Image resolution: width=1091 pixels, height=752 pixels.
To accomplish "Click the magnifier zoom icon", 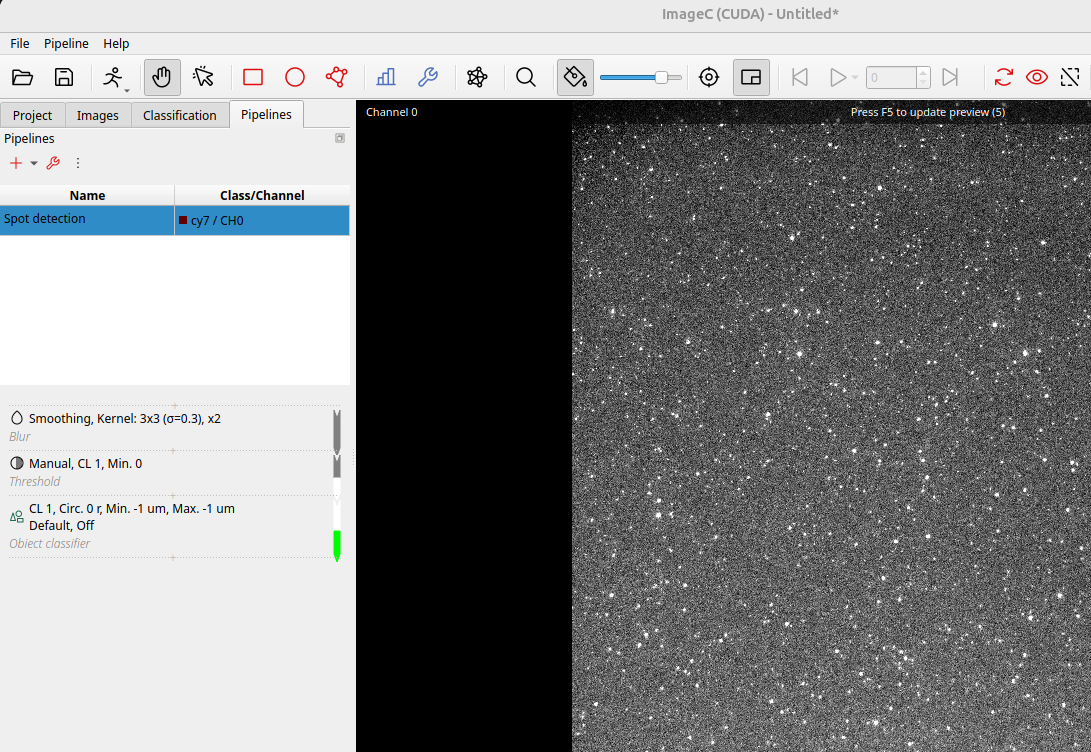I will 526,77.
